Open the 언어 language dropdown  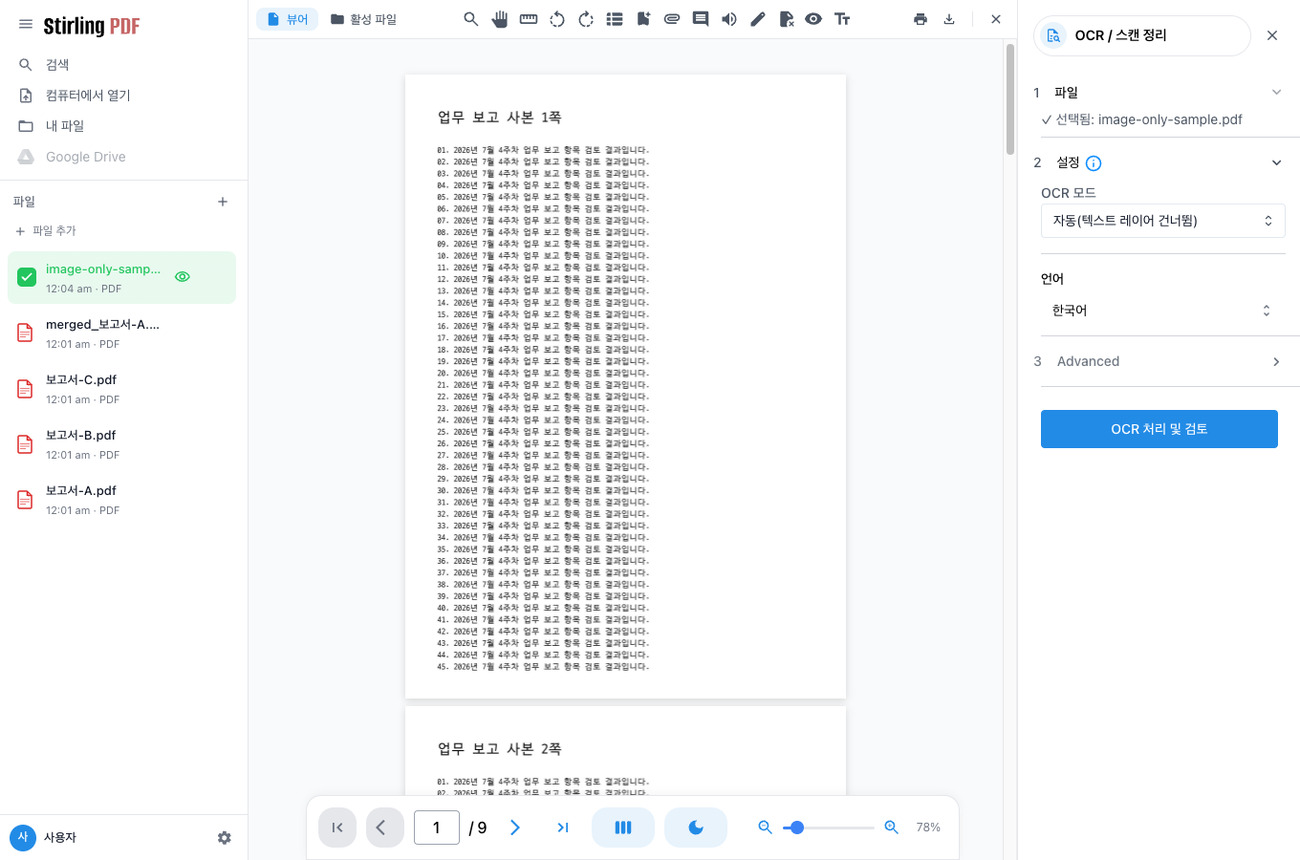pos(1163,311)
